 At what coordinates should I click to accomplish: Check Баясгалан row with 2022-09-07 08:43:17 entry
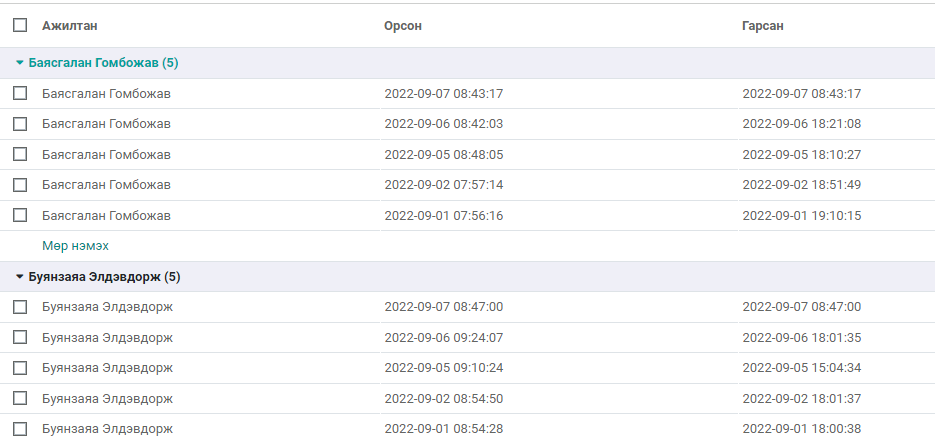point(20,93)
